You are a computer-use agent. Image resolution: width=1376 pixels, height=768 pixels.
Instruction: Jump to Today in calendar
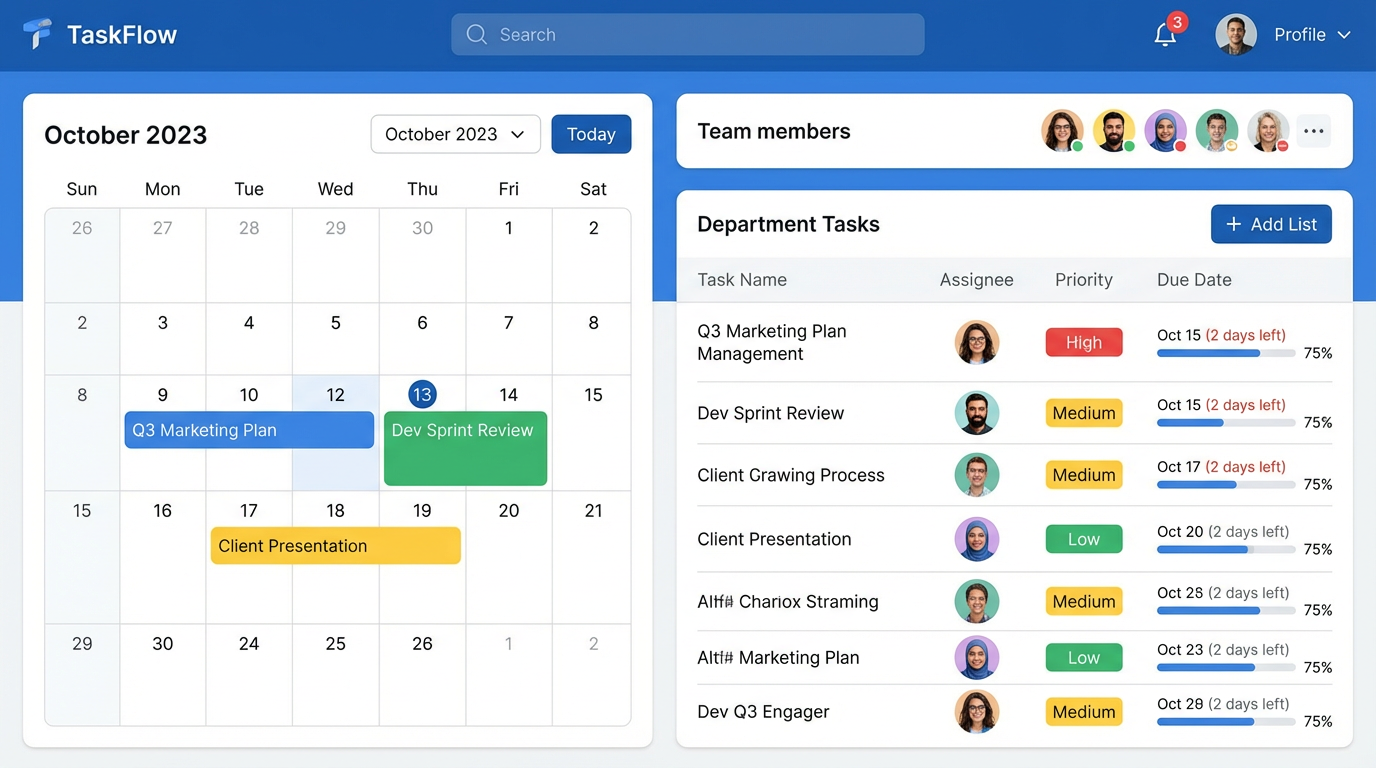tap(591, 134)
